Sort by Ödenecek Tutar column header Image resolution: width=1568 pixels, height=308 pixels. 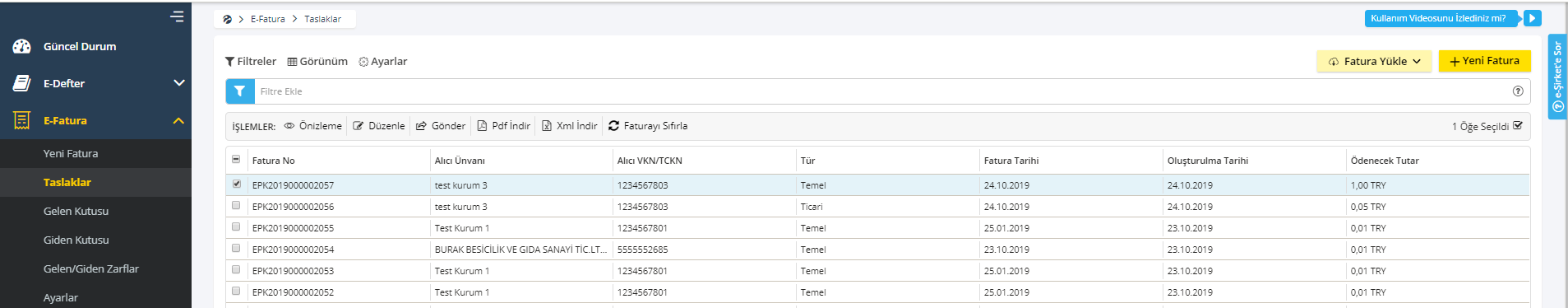[x=1385, y=161]
